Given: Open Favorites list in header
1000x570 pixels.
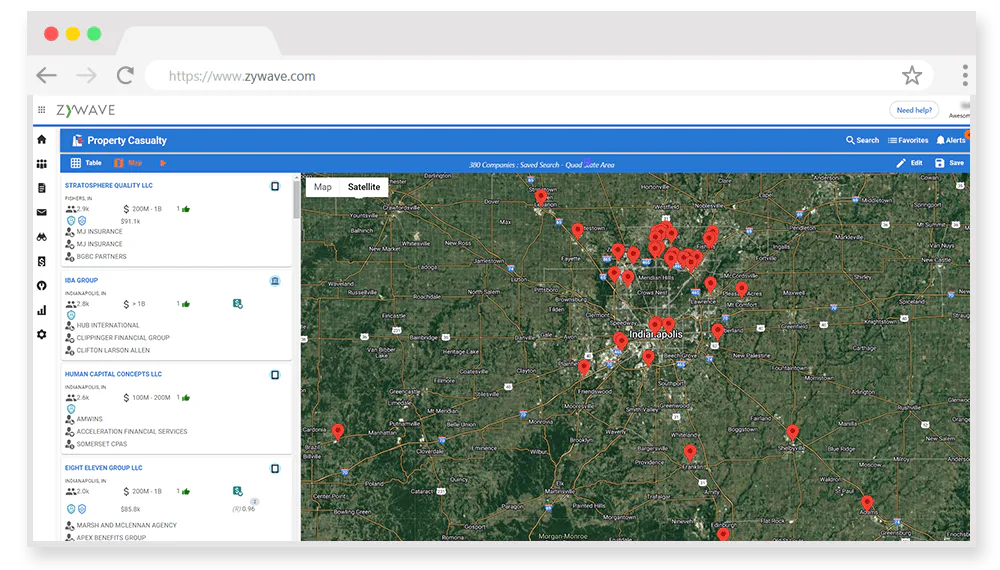Looking at the screenshot, I should point(908,140).
